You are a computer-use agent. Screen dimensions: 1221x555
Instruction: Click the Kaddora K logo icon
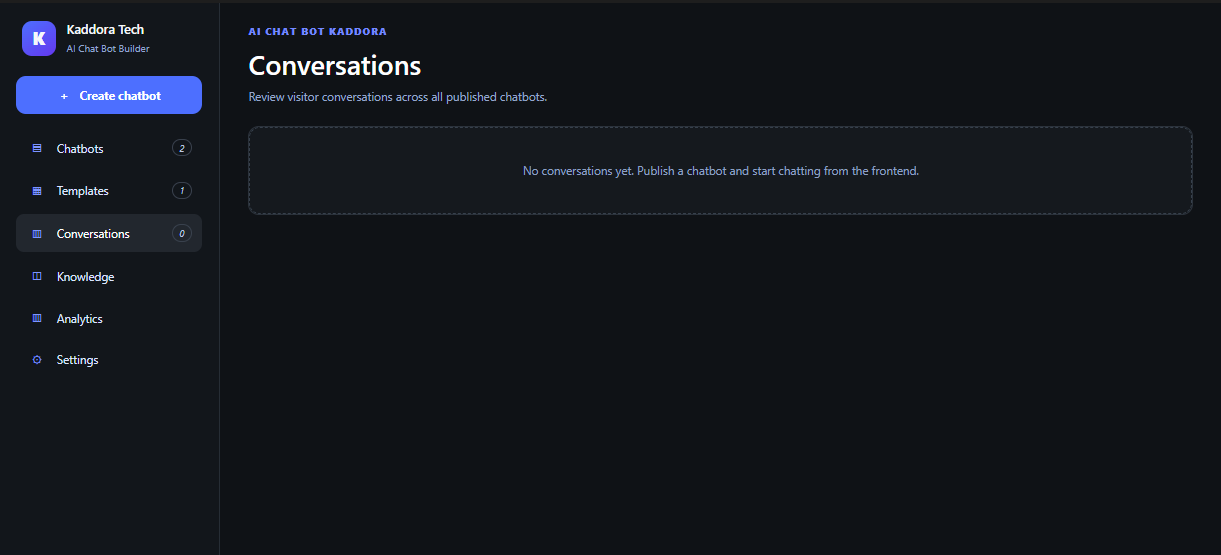[x=39, y=38]
